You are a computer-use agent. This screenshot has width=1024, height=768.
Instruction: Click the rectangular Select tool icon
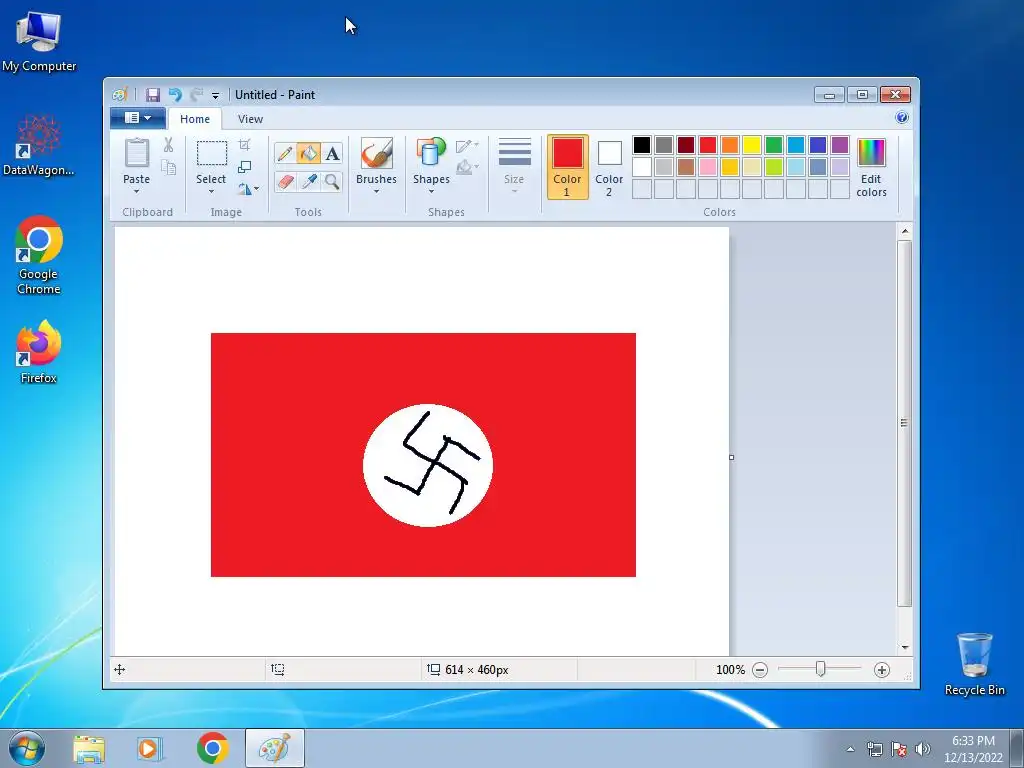212,153
